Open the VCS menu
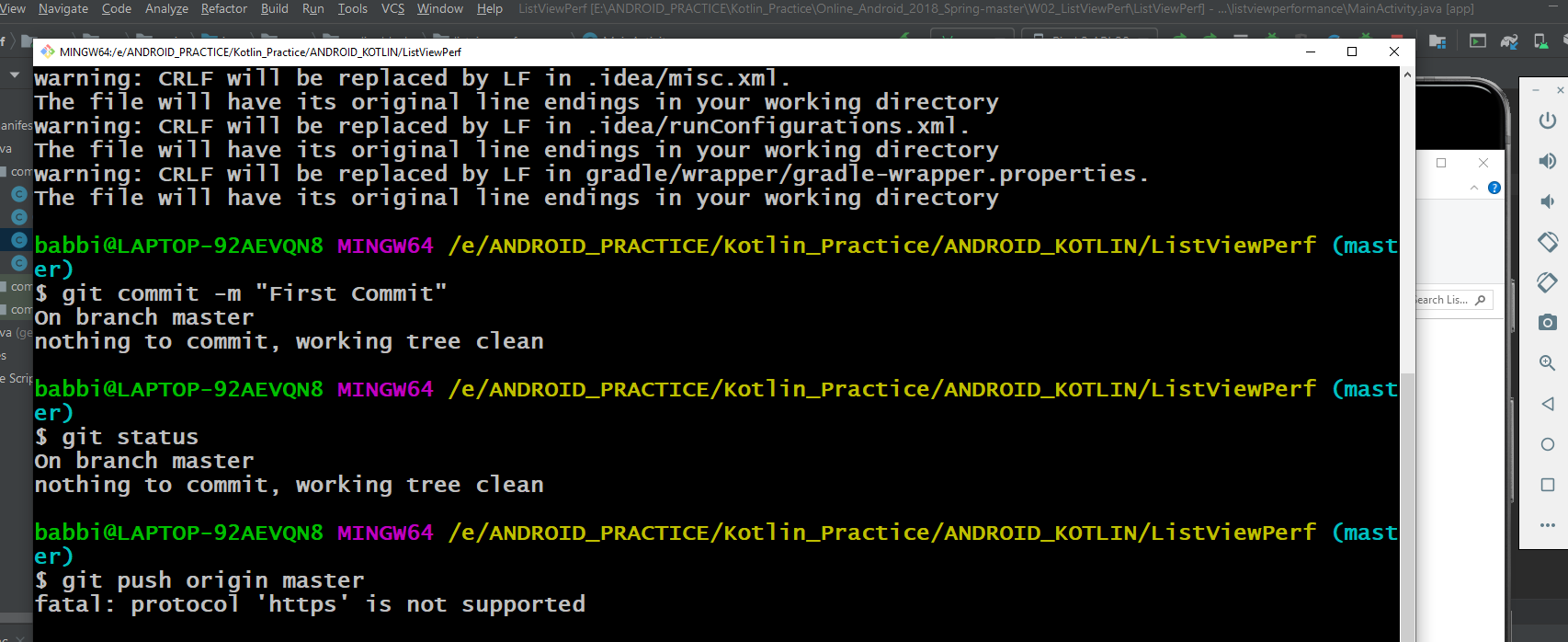The image size is (1568, 642). pyautogui.click(x=392, y=8)
